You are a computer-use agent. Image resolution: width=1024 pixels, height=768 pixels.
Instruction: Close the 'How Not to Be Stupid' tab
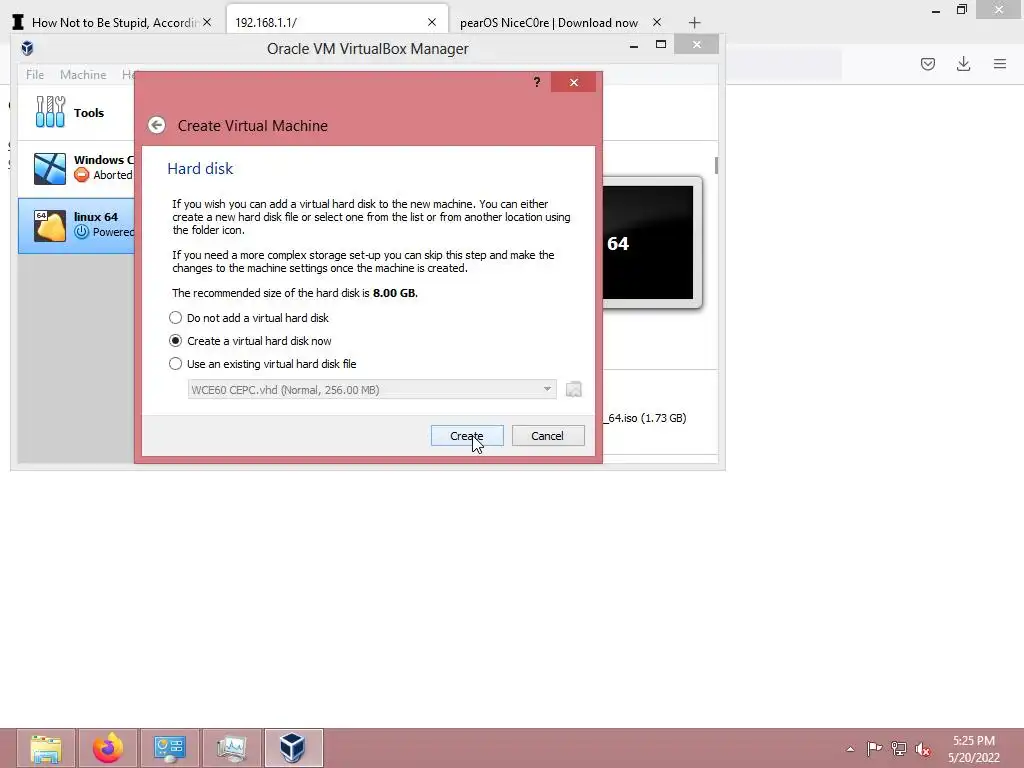(207, 22)
